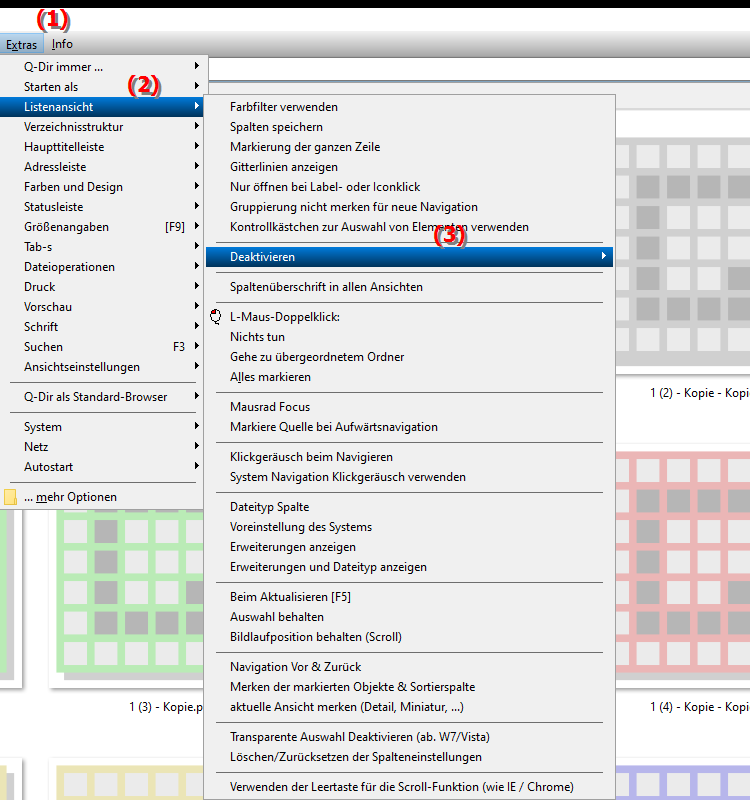Toggle Markiere Quelle bei Aufwärtsnavigation
The width and height of the screenshot is (750, 800).
pyautogui.click(x=409, y=427)
